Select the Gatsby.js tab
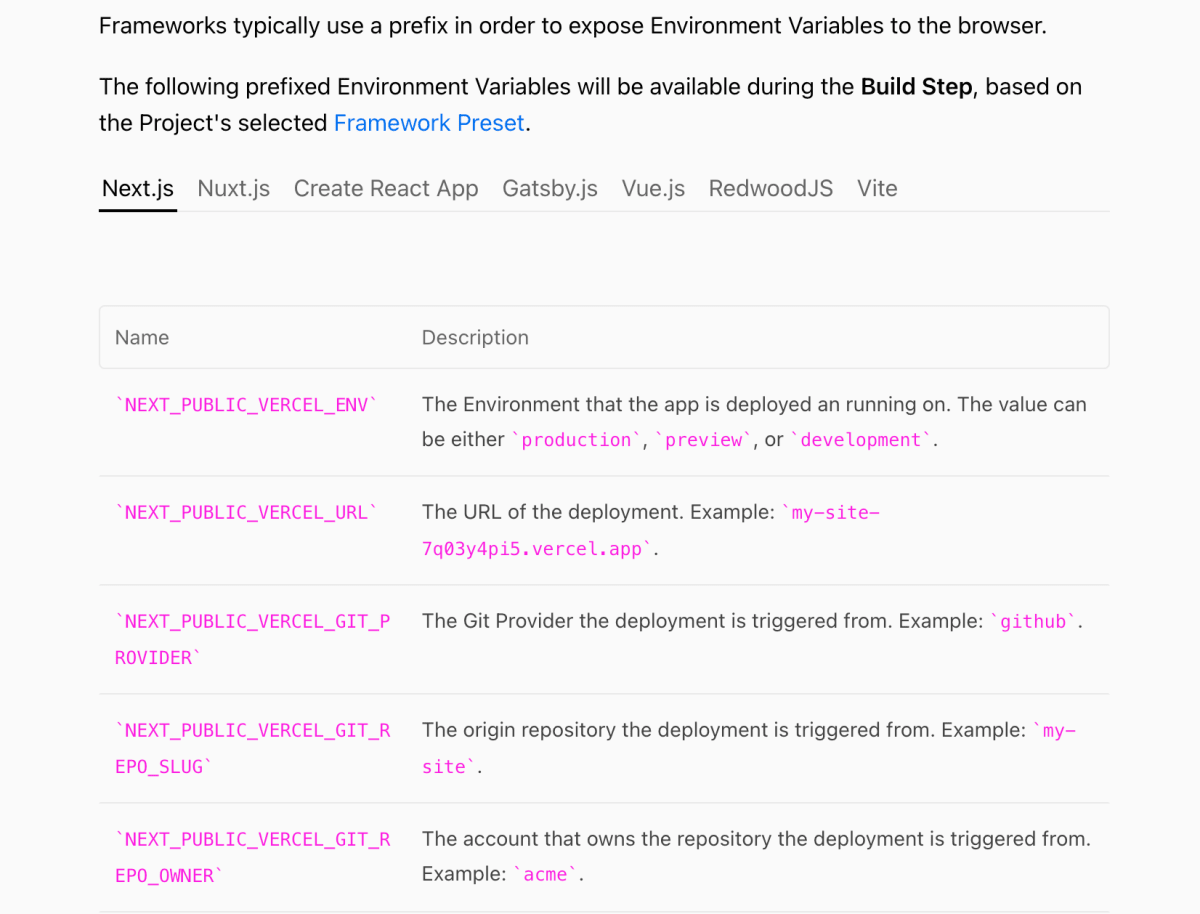 coord(550,189)
